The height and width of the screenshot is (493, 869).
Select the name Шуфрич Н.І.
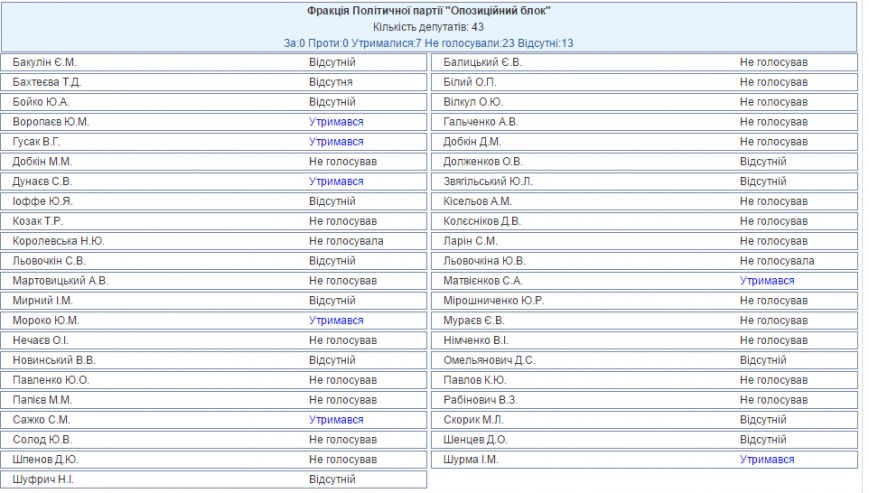(43, 480)
